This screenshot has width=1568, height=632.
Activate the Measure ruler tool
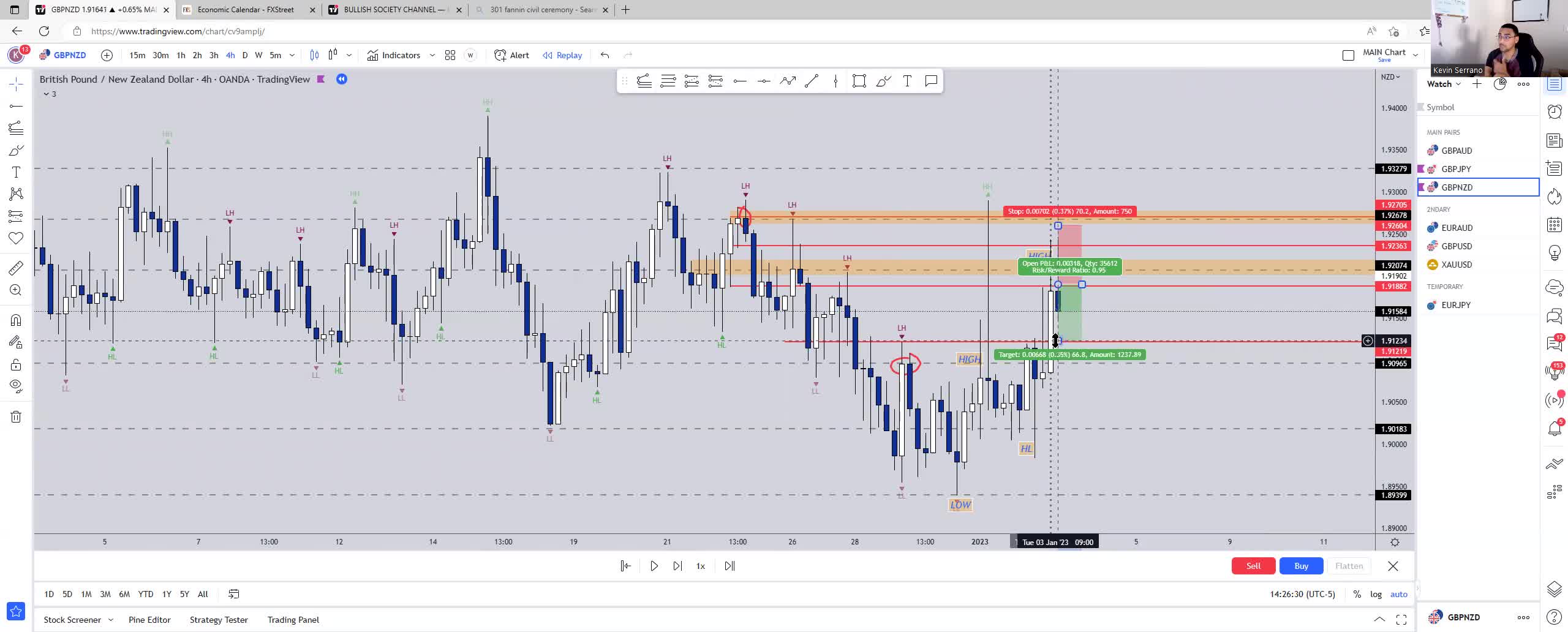pos(15,268)
